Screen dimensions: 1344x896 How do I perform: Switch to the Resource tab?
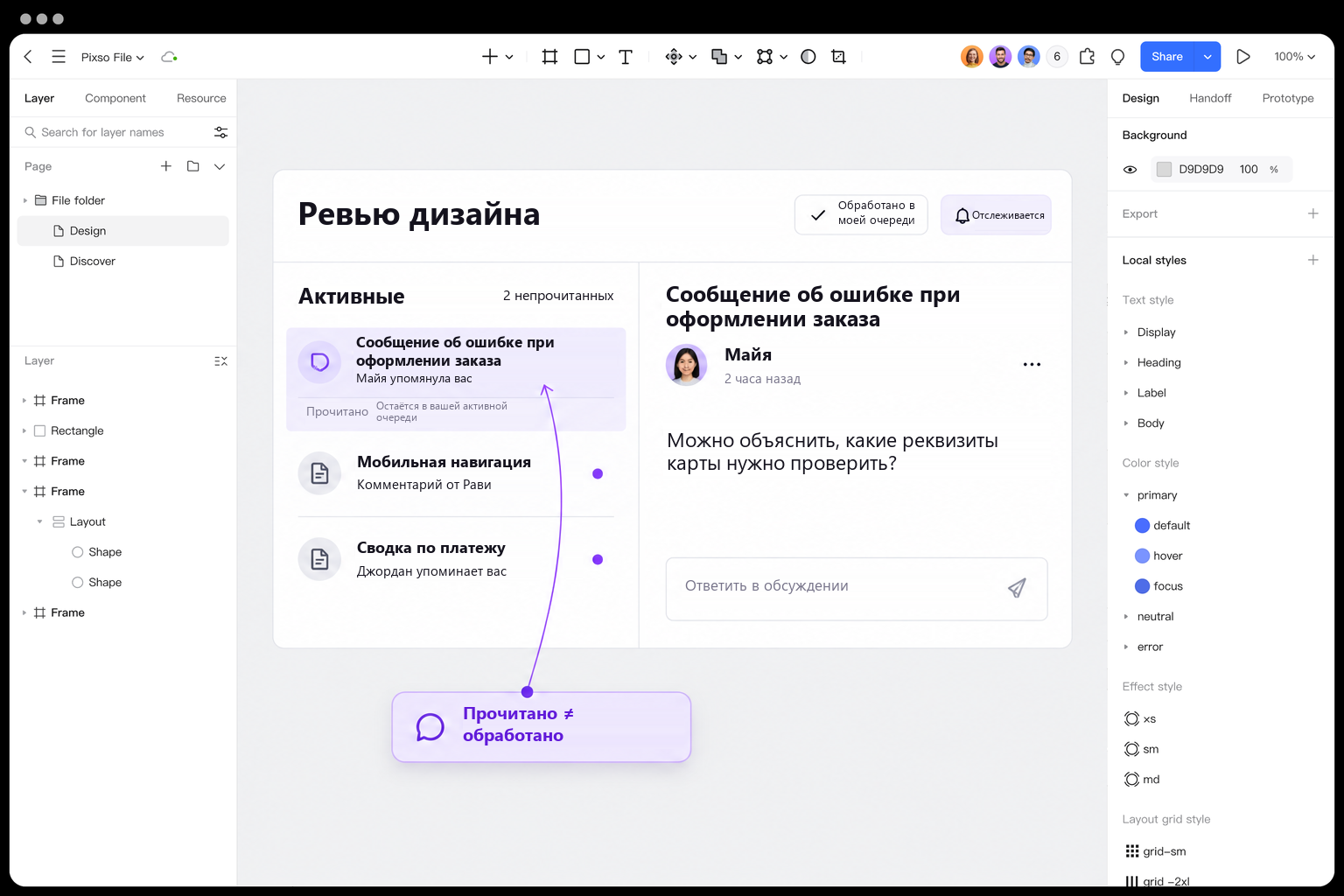pyautogui.click(x=201, y=98)
